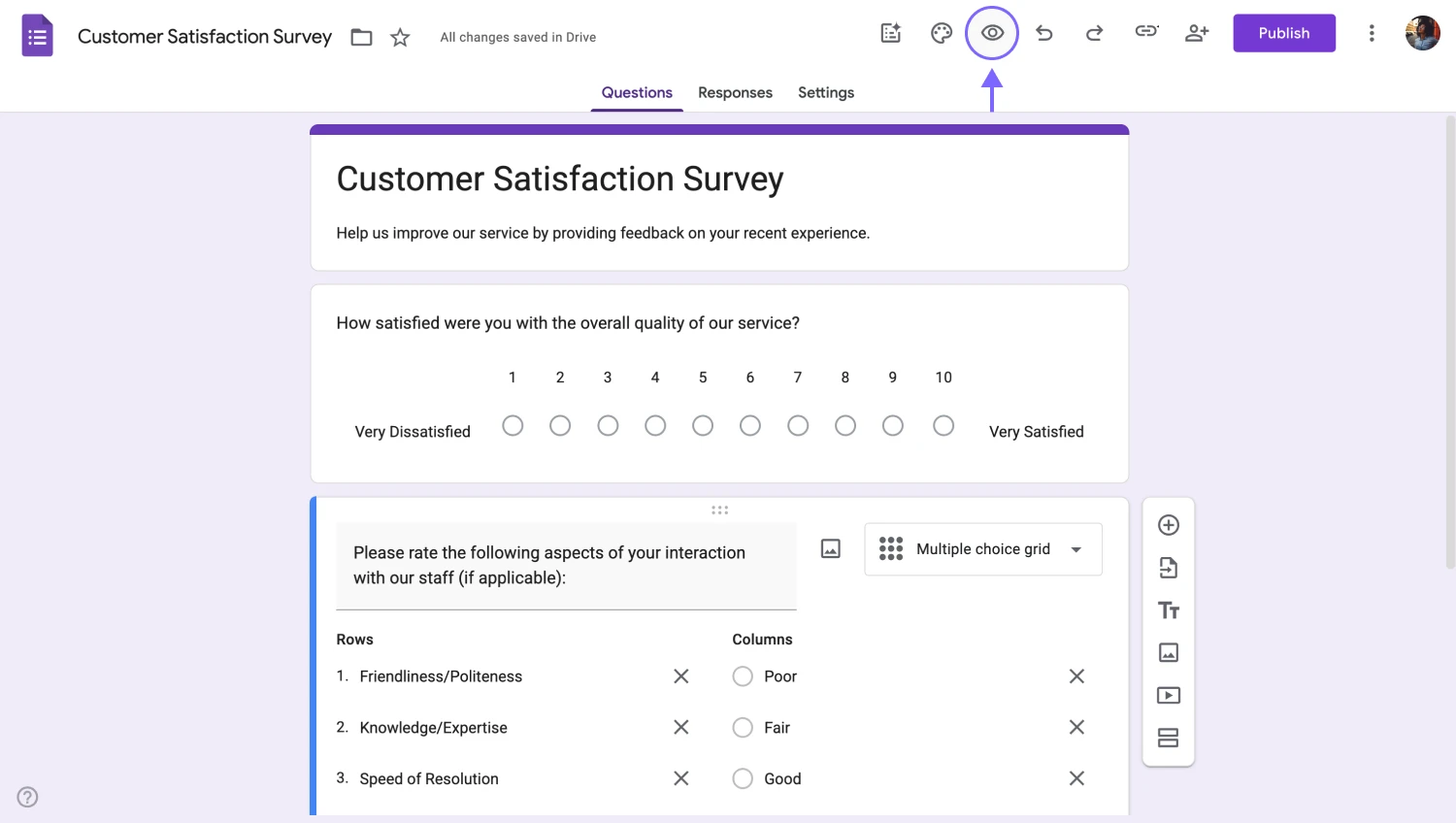
Task: Remove the Friendliness/Politeness row
Action: coord(681,676)
